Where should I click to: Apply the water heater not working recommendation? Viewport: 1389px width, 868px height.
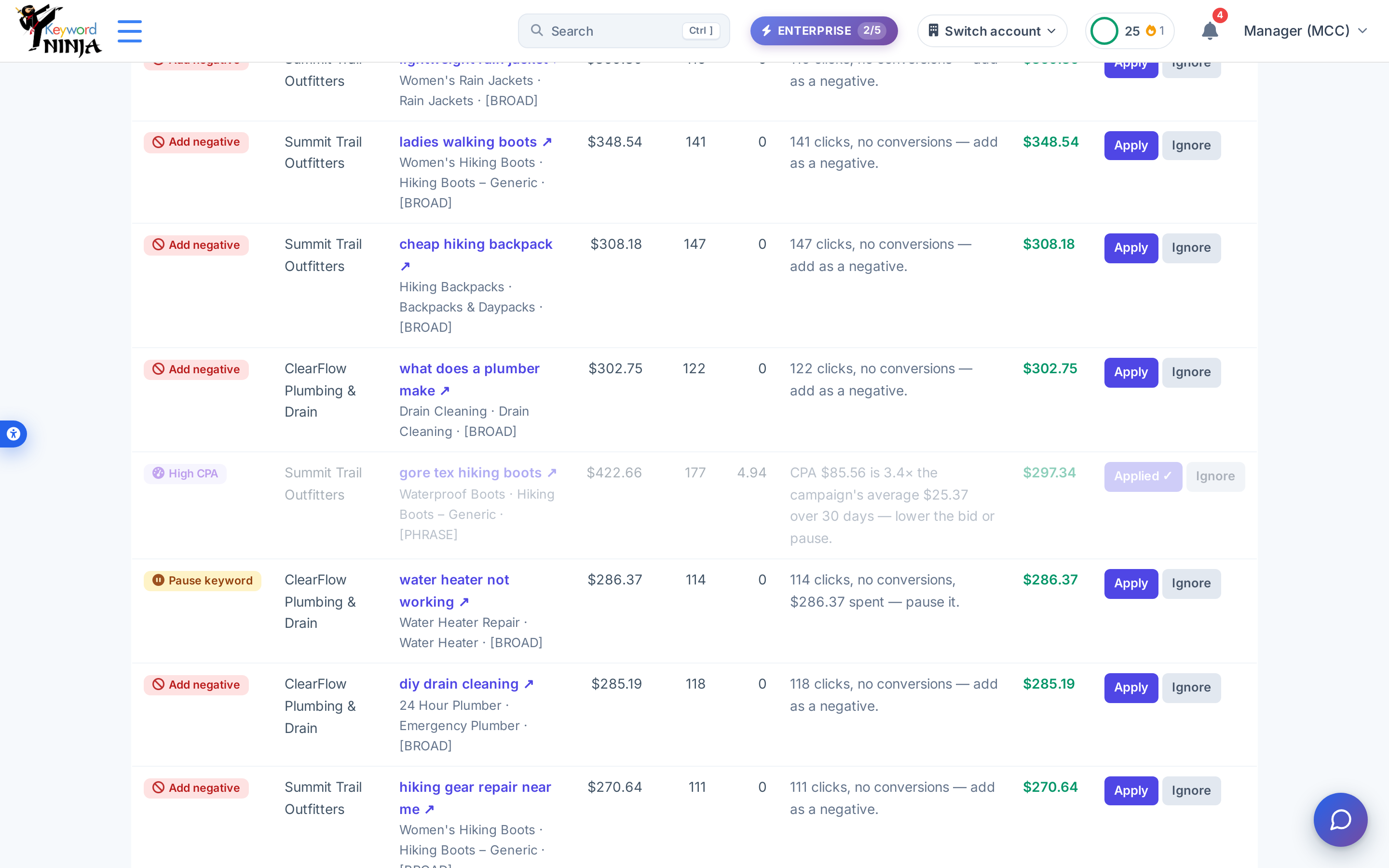click(1130, 584)
